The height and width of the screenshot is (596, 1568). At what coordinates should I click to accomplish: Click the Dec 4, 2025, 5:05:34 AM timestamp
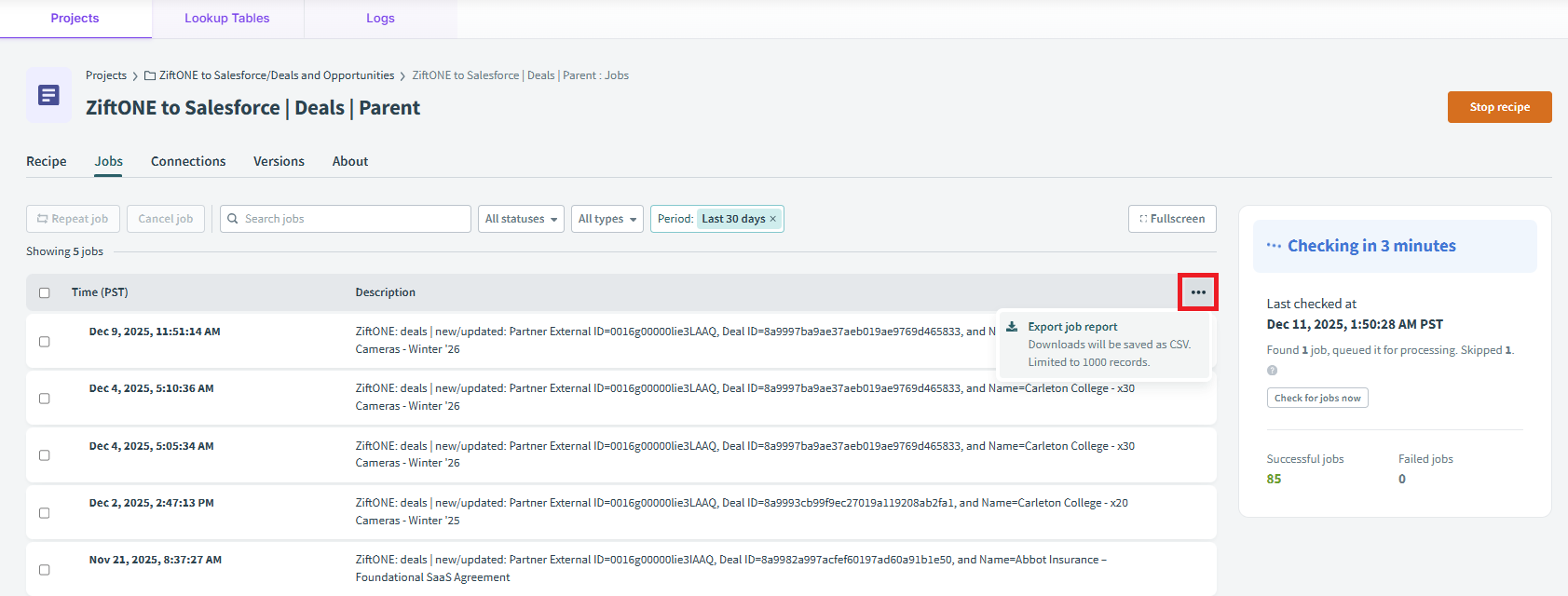click(152, 446)
